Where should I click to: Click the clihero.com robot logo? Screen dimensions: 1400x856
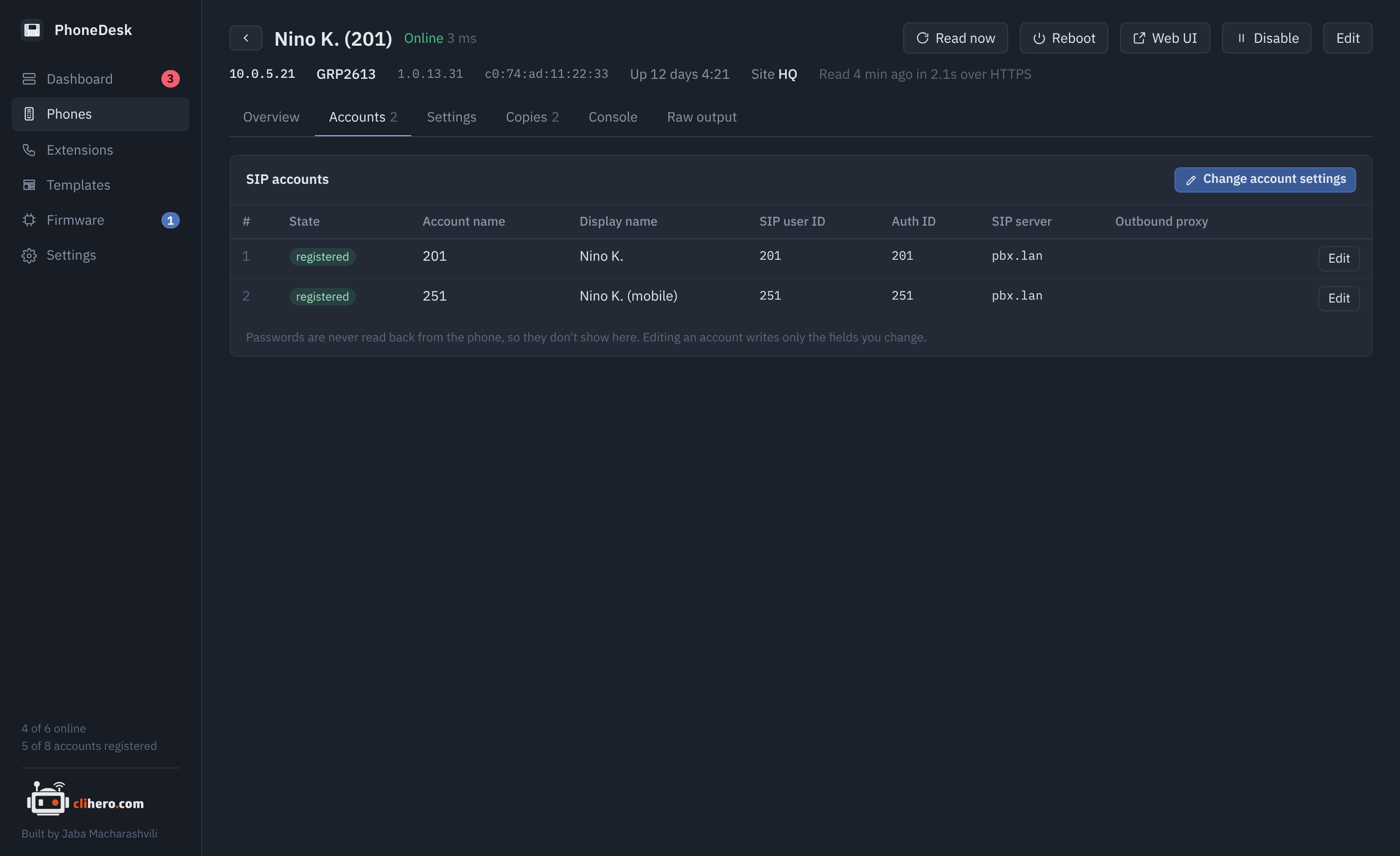[x=48, y=799]
